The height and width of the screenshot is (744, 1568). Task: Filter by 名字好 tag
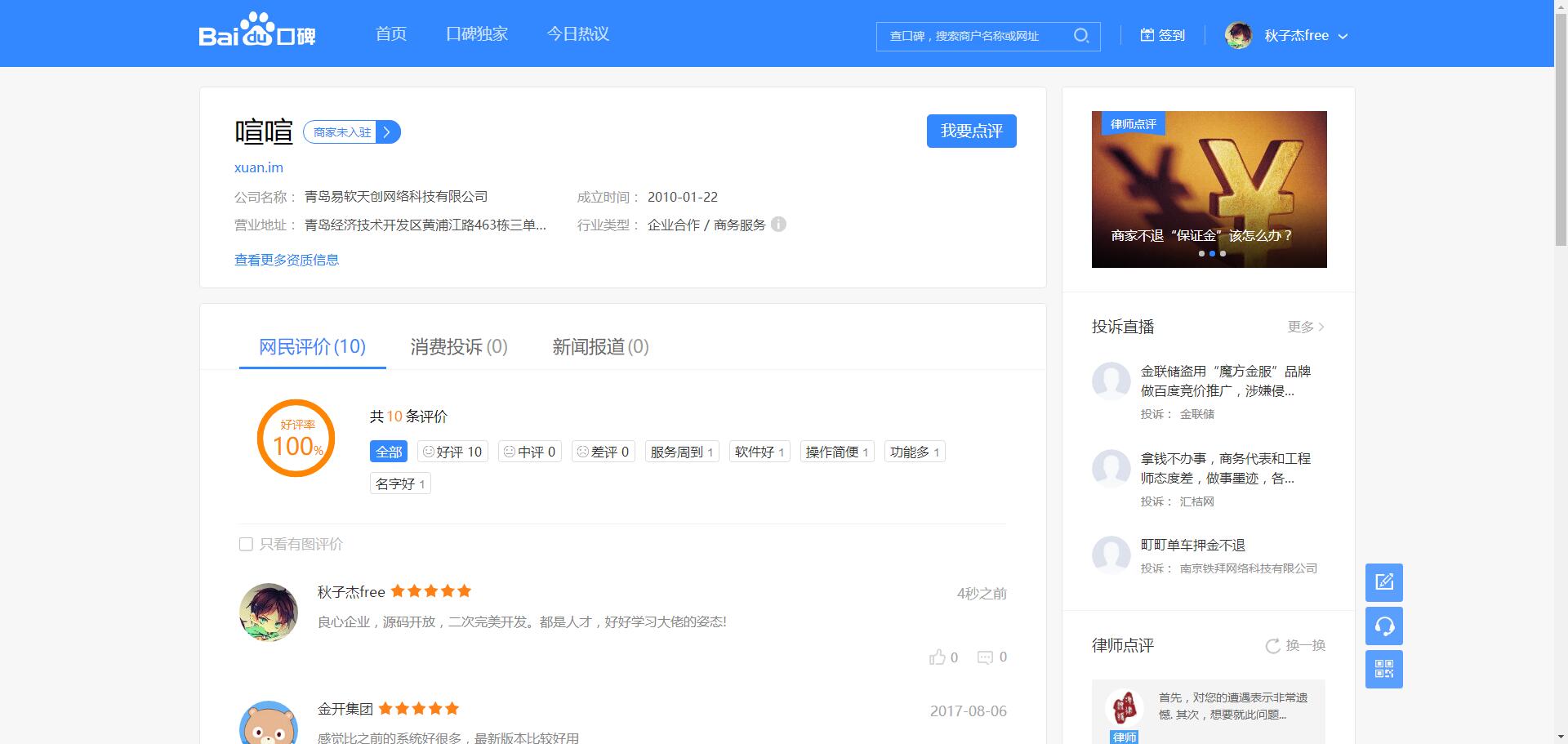coord(400,483)
